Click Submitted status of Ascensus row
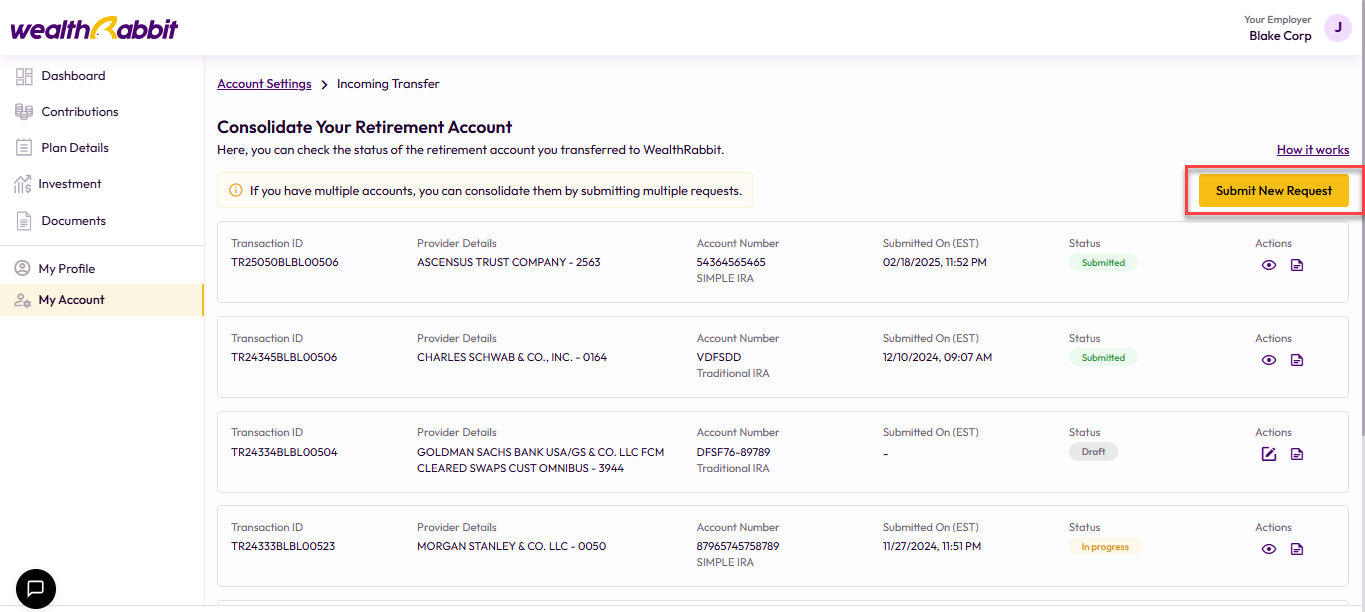 [1103, 263]
